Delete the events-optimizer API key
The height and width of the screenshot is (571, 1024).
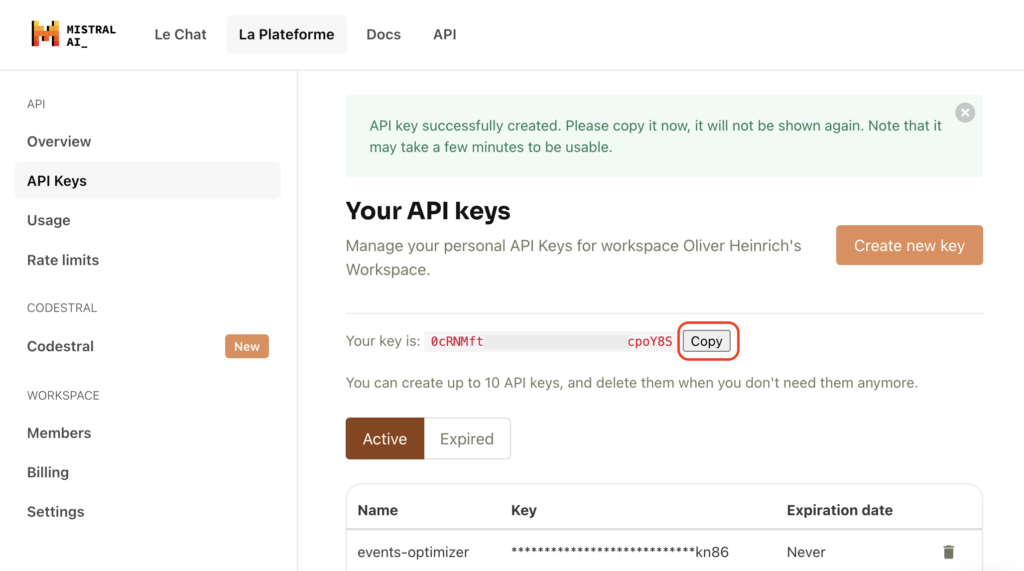[x=948, y=552]
